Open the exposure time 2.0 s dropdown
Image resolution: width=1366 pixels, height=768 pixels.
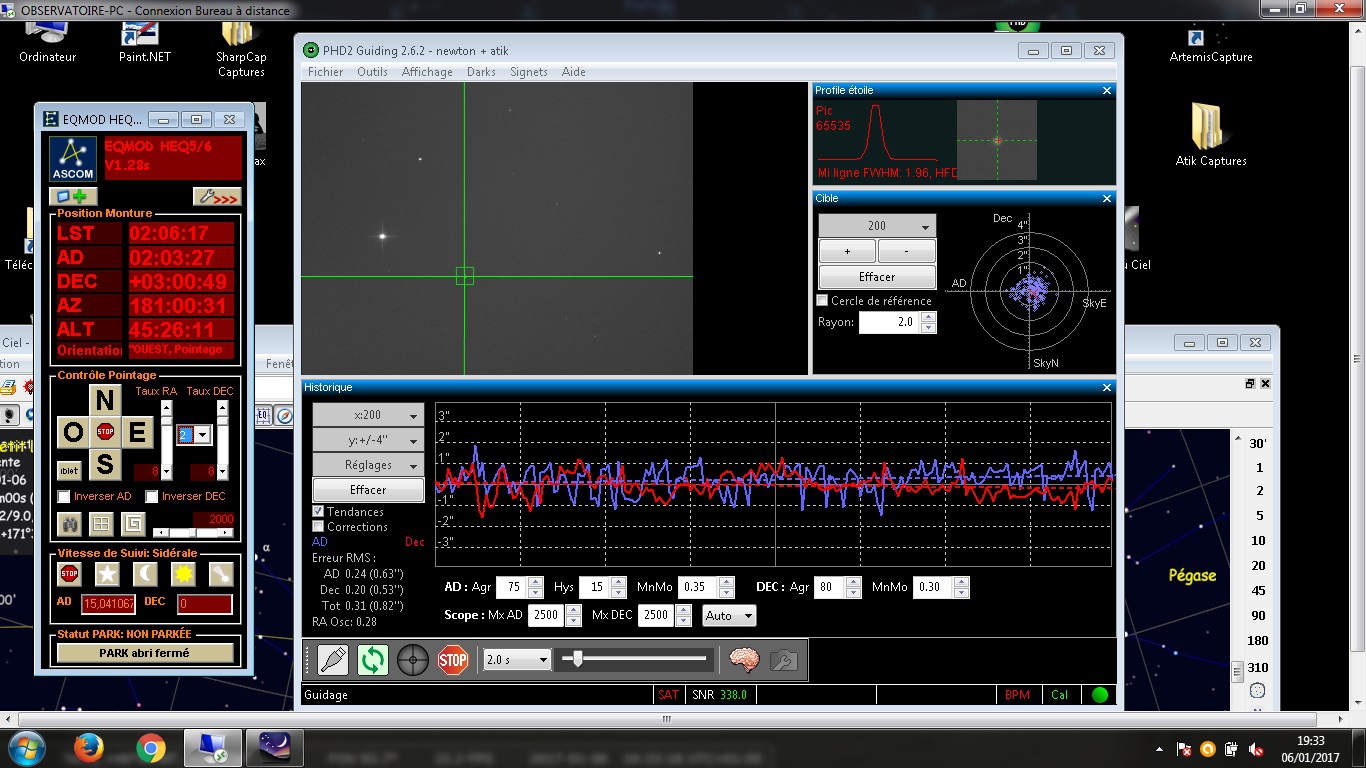517,660
